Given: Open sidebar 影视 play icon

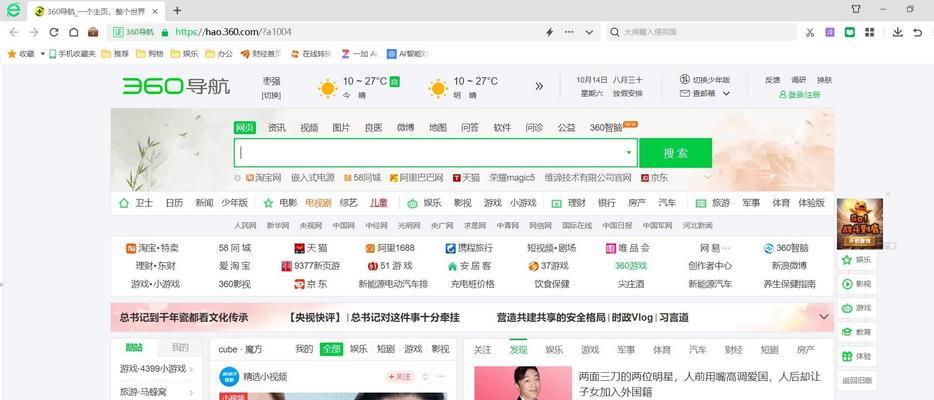Looking at the screenshot, I should coord(857,284).
